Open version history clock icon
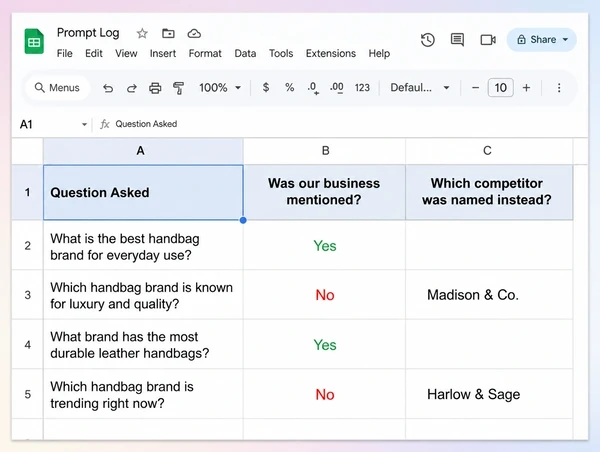 (x=427, y=40)
